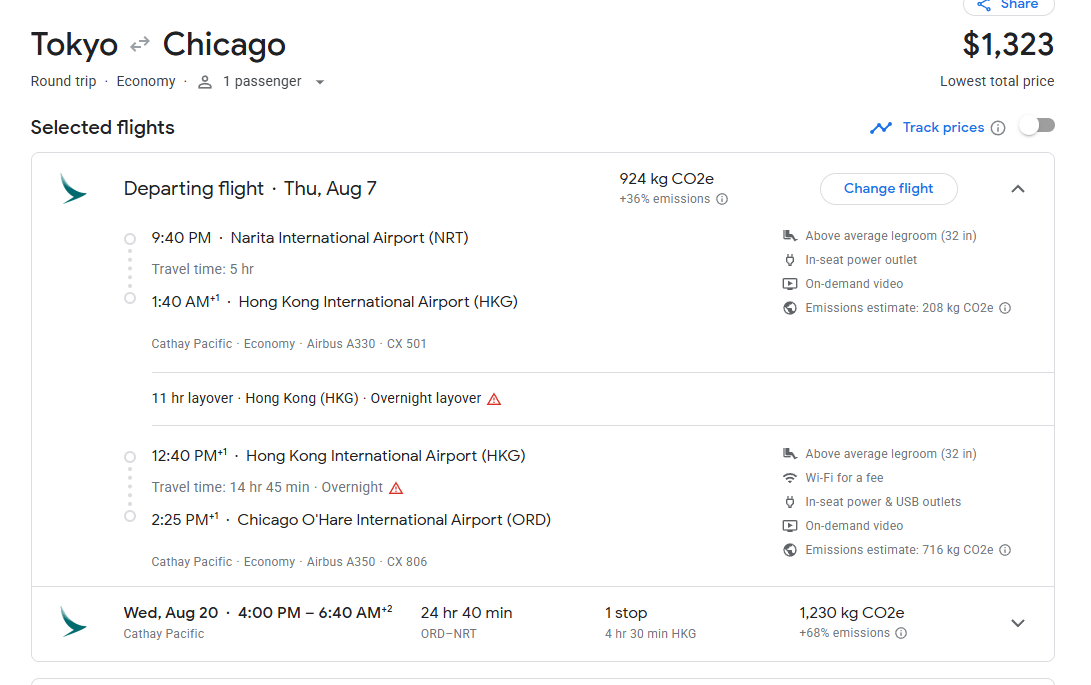This screenshot has height=685, width=1091.
Task: Click info icon next to 208 kg CO2e estimate
Action: tap(1005, 308)
